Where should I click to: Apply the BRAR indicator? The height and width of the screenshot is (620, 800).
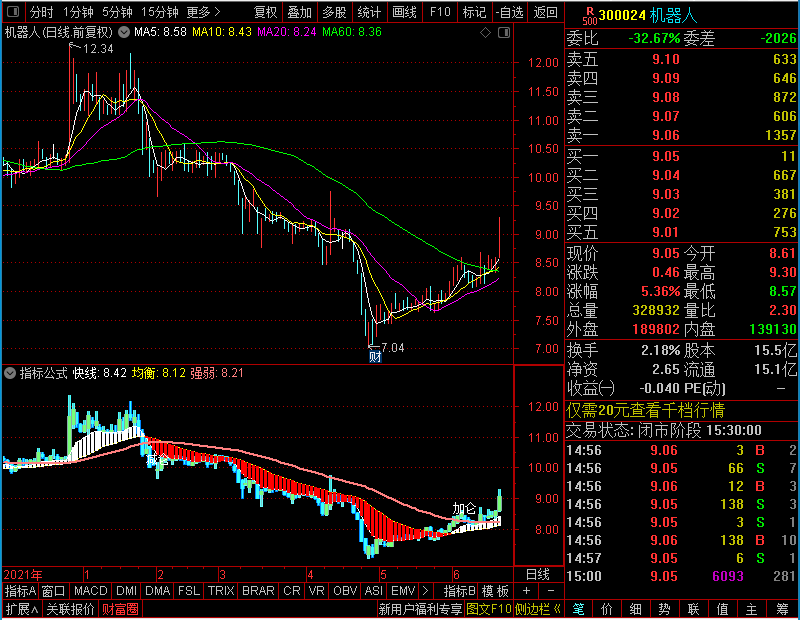pos(258,591)
